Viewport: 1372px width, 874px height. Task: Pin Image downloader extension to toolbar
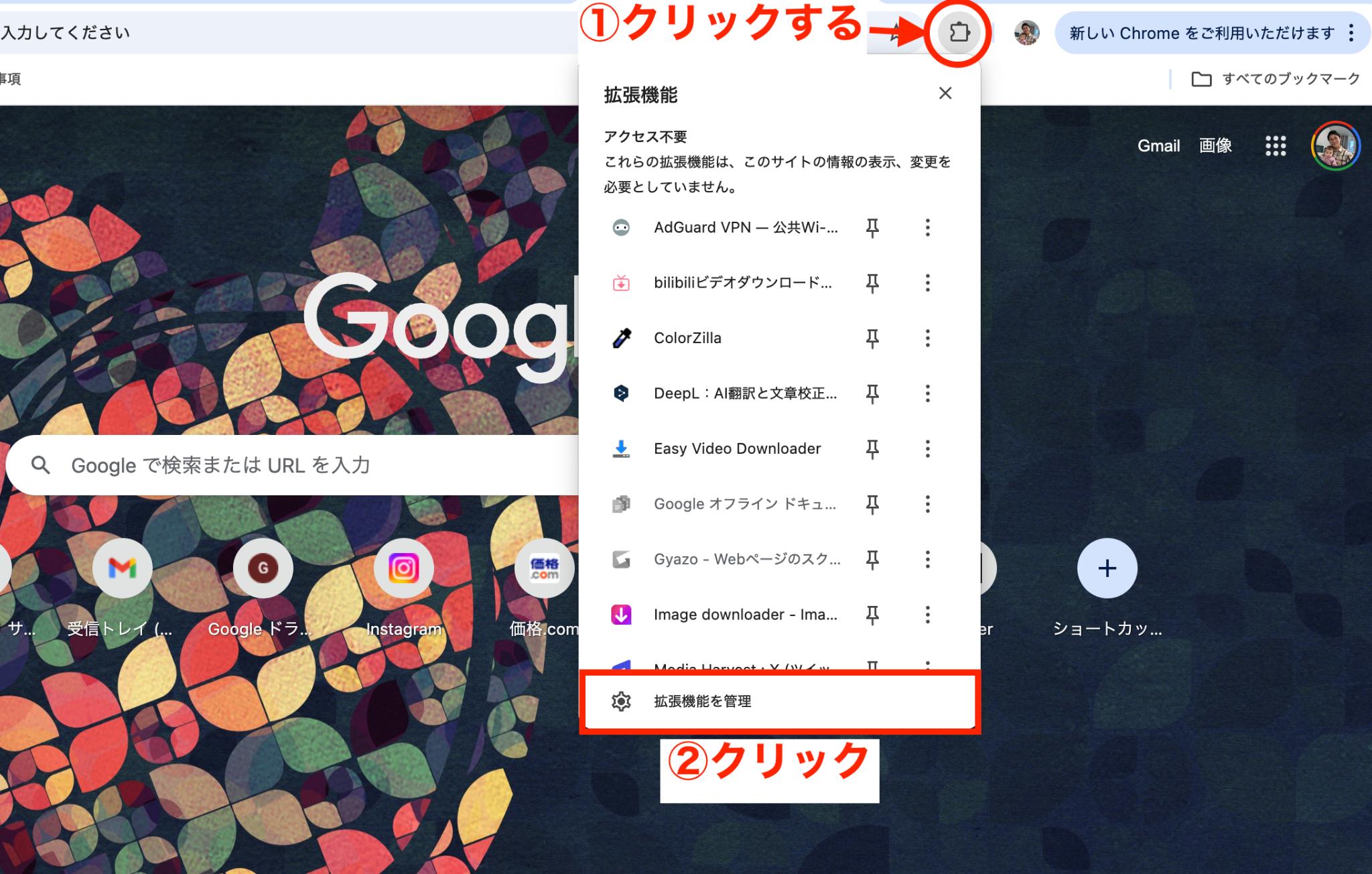[x=872, y=615]
